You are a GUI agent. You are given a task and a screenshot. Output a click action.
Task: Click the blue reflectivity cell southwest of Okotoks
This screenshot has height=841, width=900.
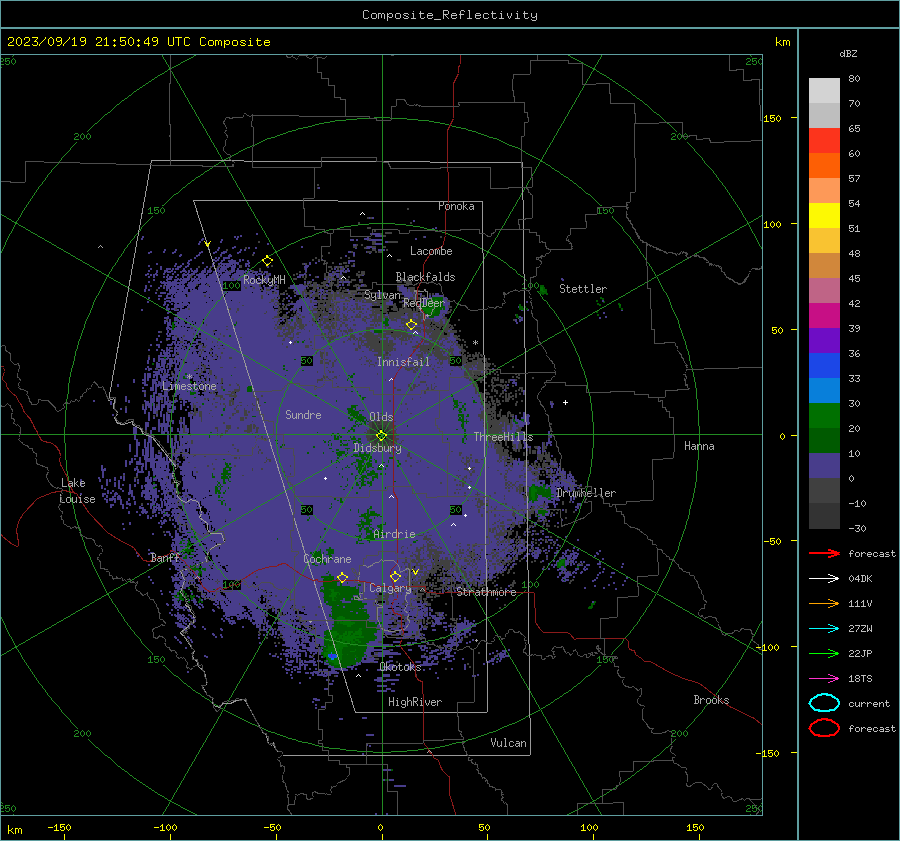click(x=332, y=656)
